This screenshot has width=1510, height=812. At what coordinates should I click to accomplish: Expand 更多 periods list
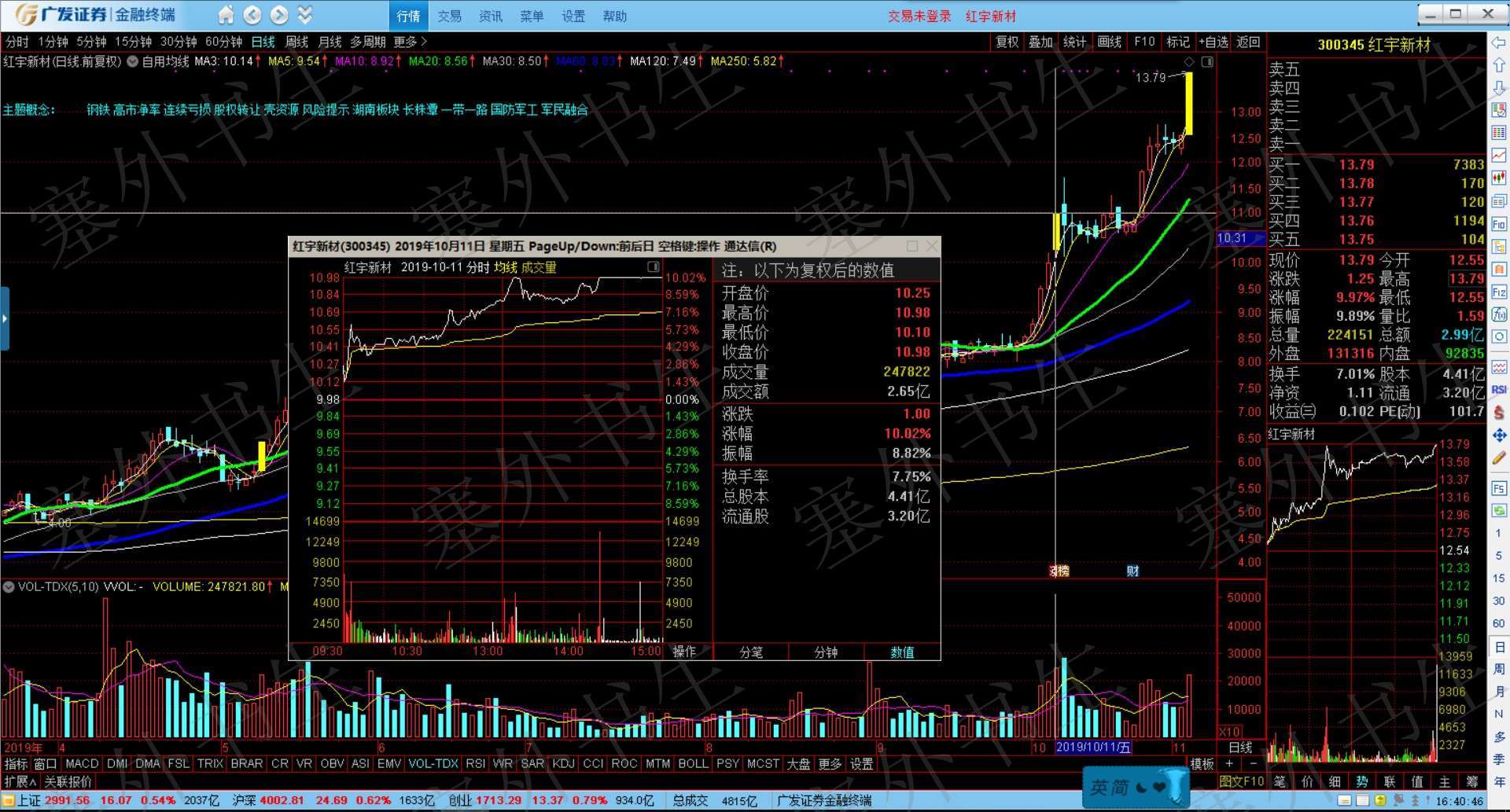tap(410, 42)
